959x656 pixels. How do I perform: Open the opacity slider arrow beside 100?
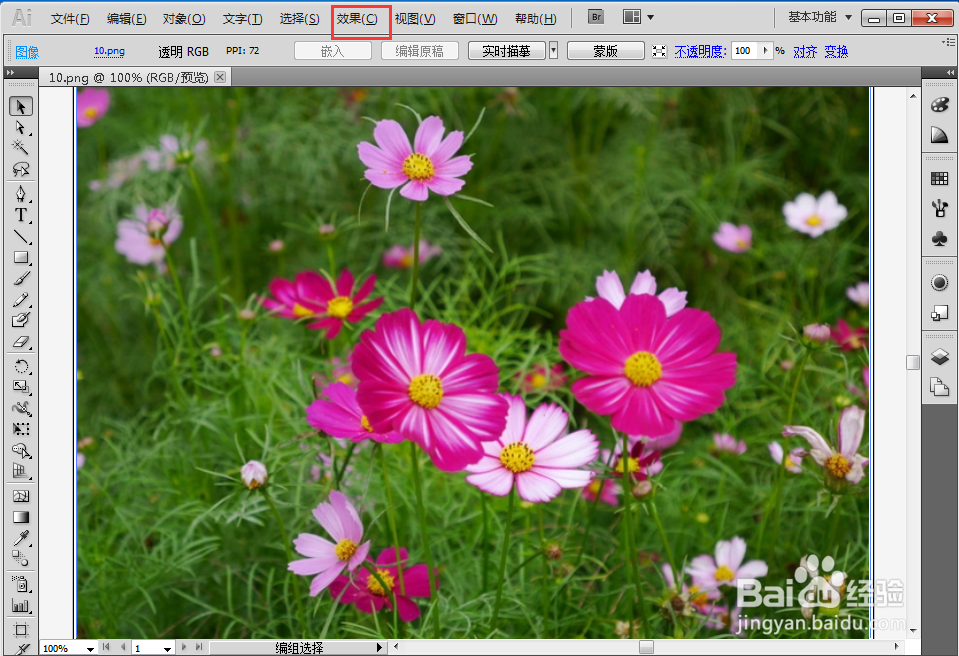click(x=765, y=51)
